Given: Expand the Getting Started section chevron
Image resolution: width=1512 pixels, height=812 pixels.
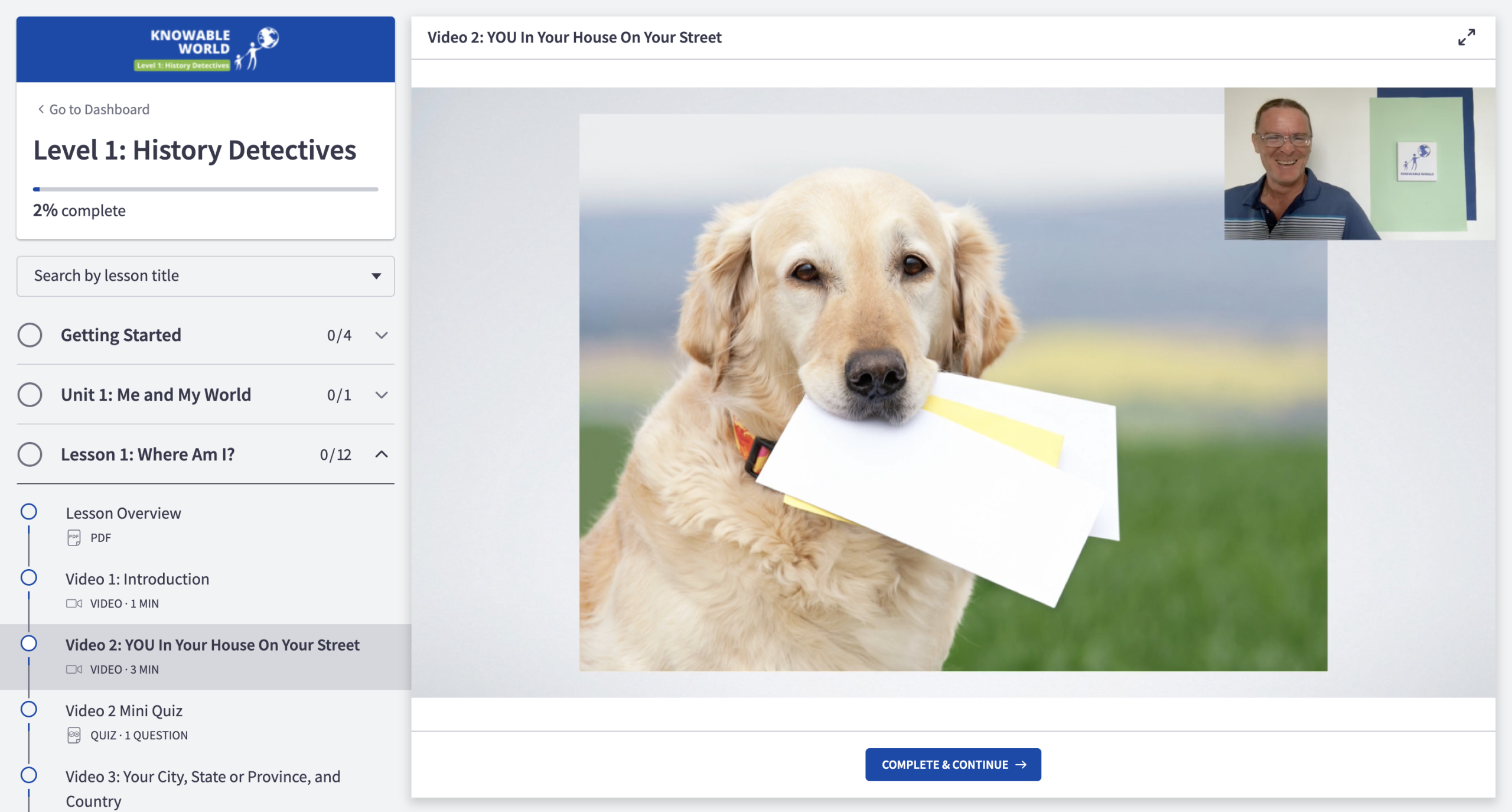Looking at the screenshot, I should click(x=382, y=335).
